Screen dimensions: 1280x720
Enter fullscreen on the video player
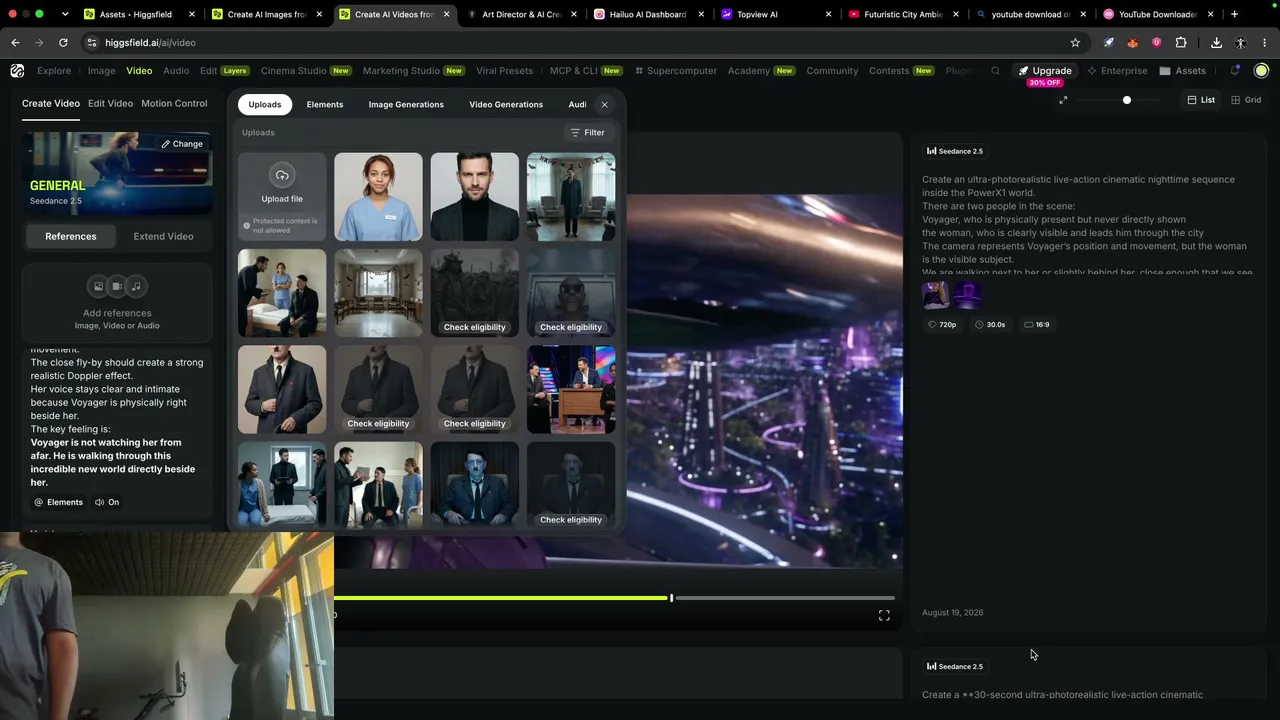tap(884, 615)
